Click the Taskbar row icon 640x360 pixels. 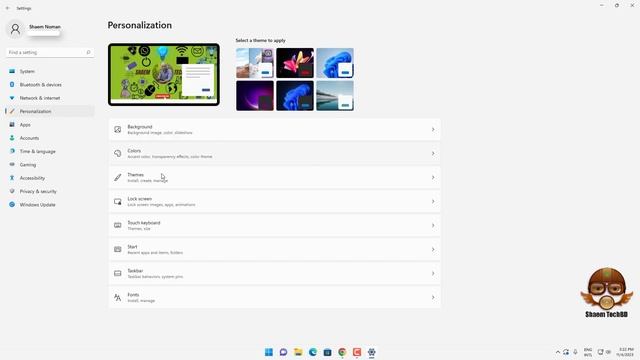pyautogui.click(x=118, y=273)
